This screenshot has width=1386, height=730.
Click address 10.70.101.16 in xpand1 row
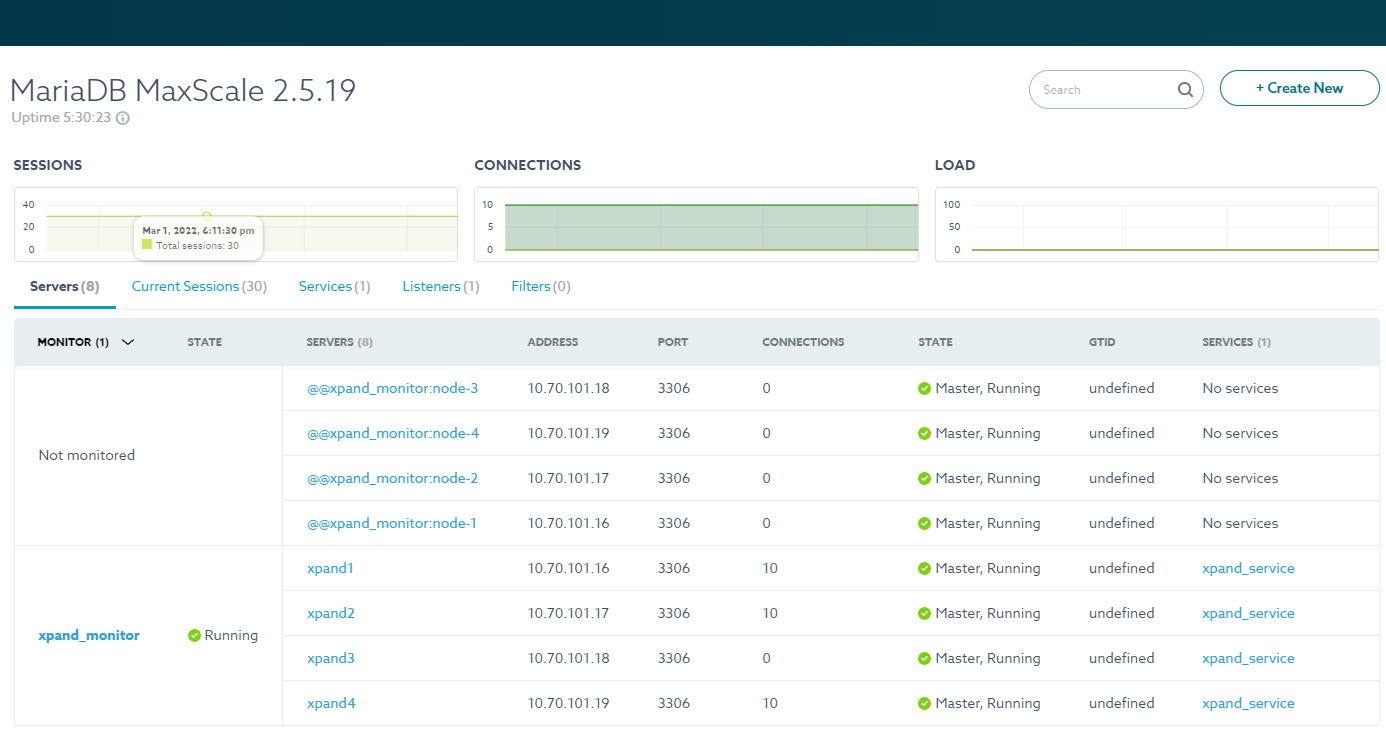pos(568,568)
